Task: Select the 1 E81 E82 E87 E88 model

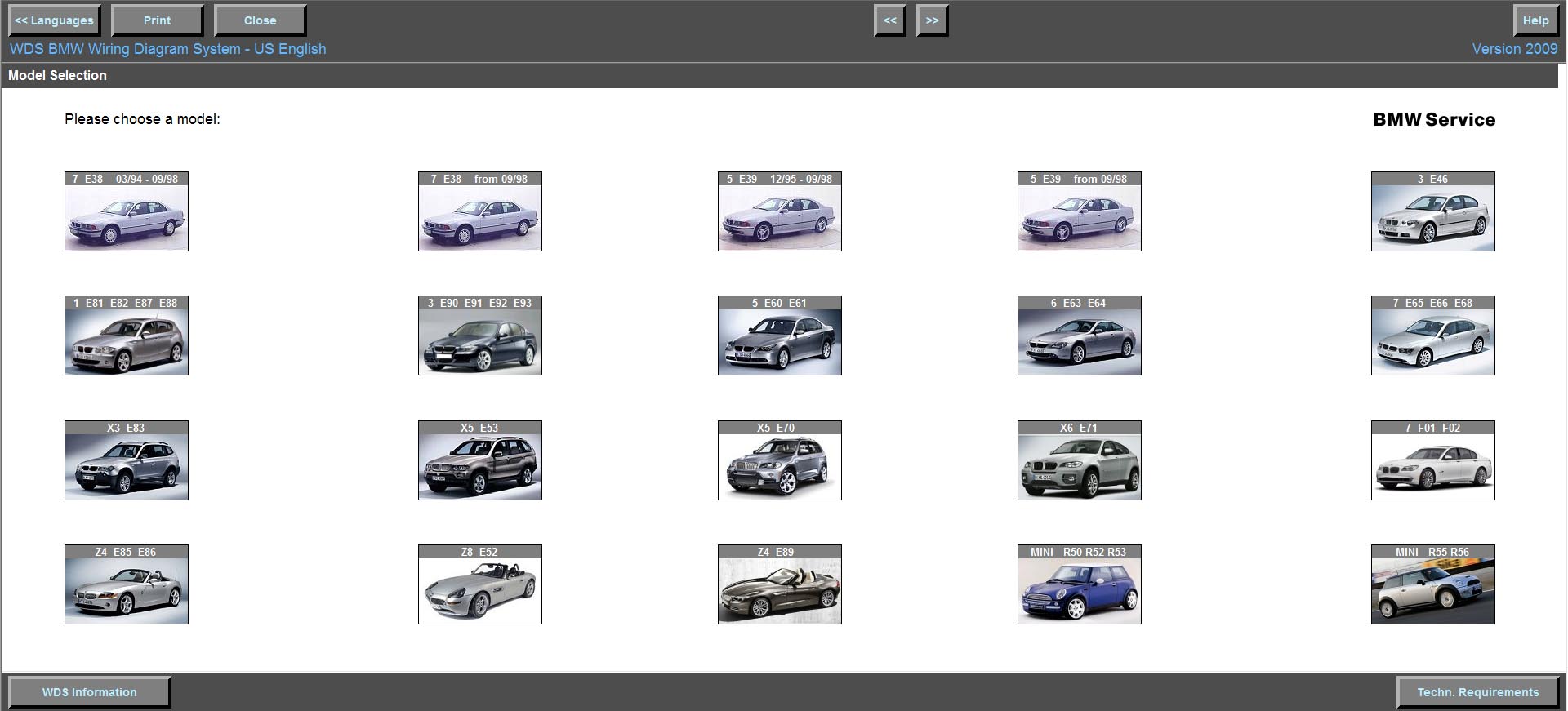Action: 127,336
